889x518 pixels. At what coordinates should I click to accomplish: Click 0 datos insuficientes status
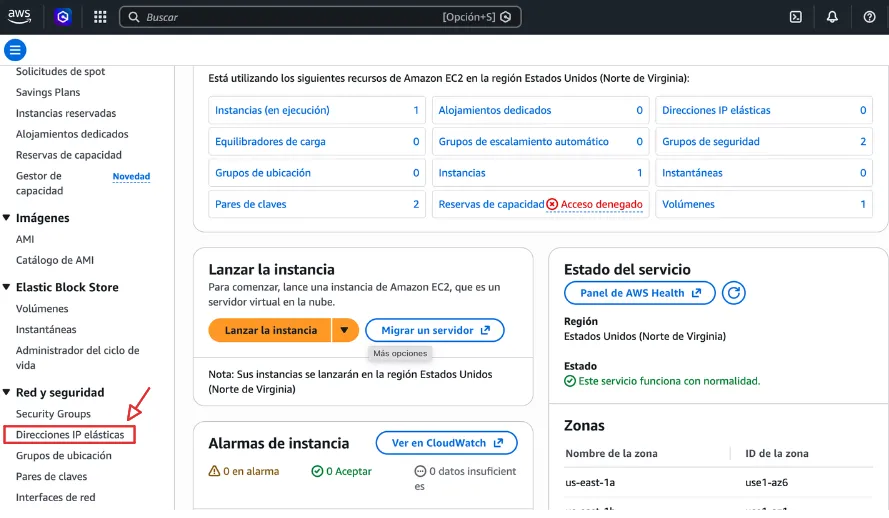[x=465, y=478]
